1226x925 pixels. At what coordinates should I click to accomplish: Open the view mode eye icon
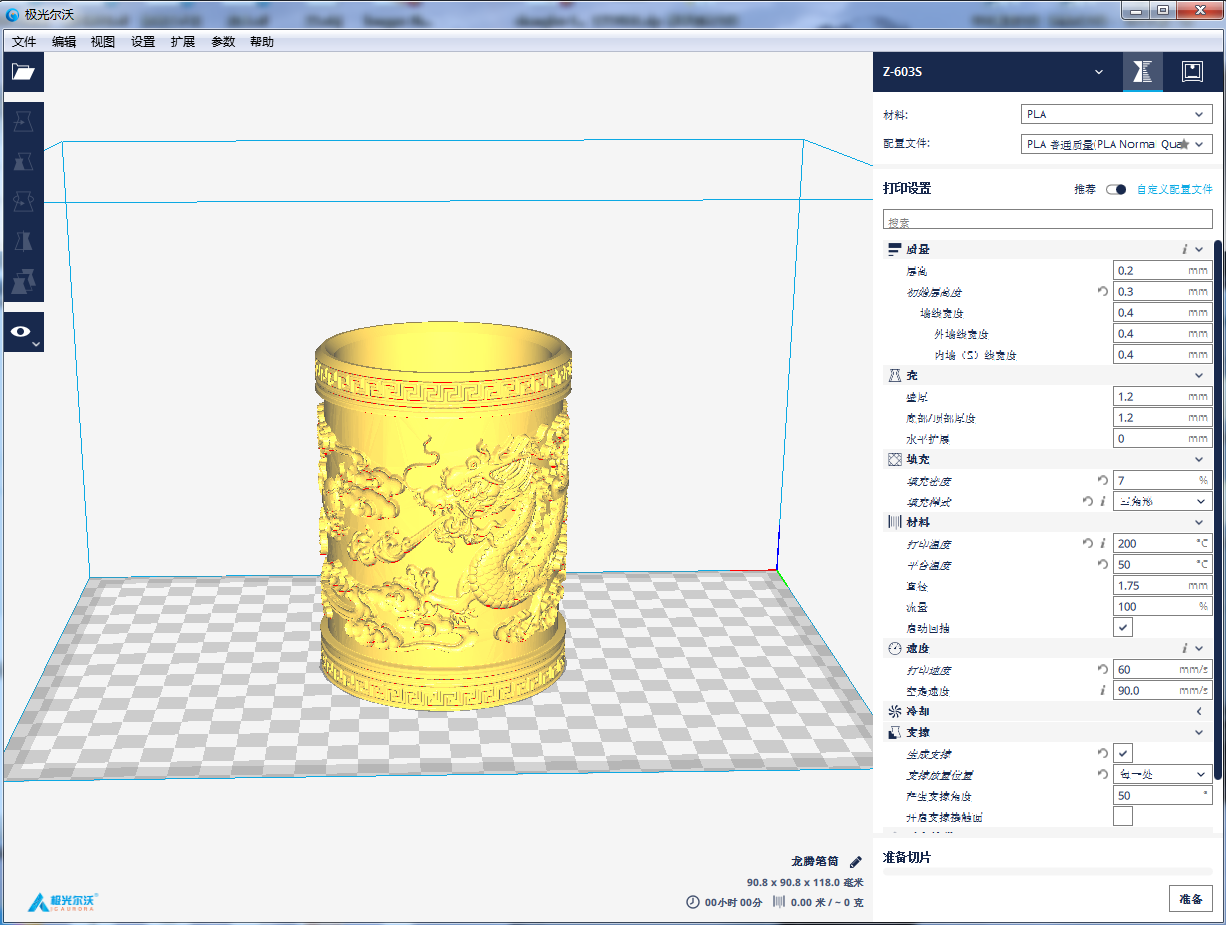coord(23,332)
